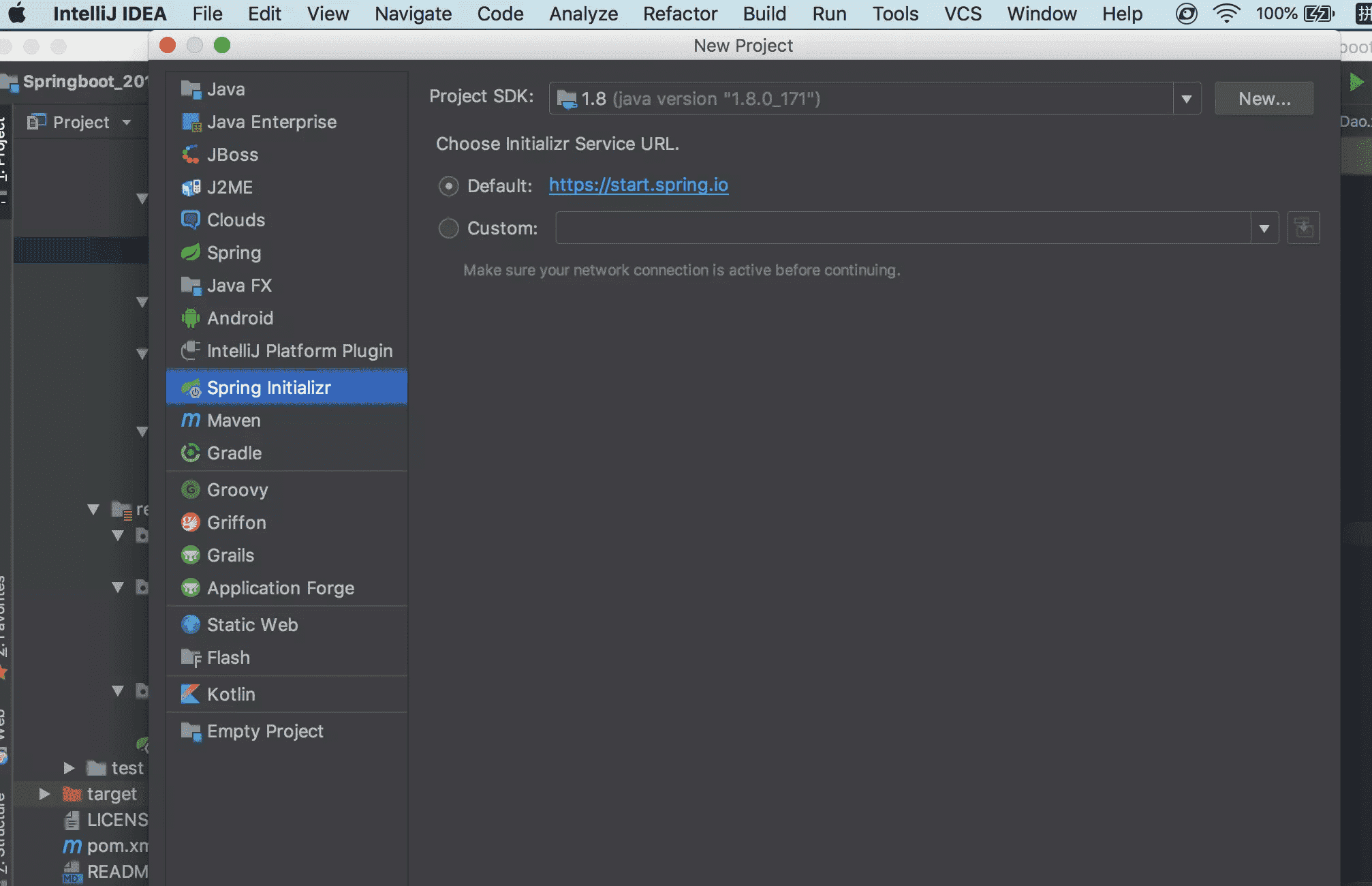This screenshot has height=886, width=1372.
Task: Select the Java Enterprise icon
Action: tap(191, 122)
